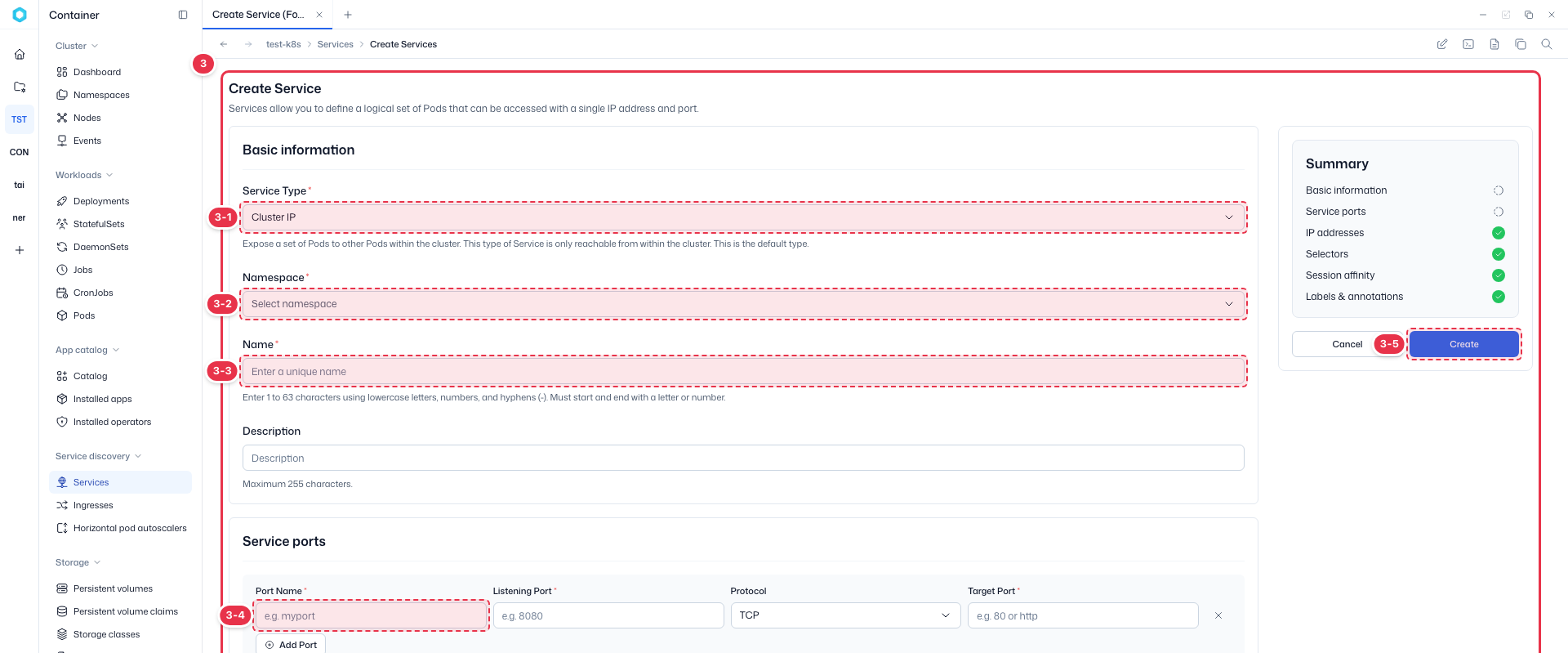
Task: Click the copy icon in top toolbar
Action: tap(1521, 44)
